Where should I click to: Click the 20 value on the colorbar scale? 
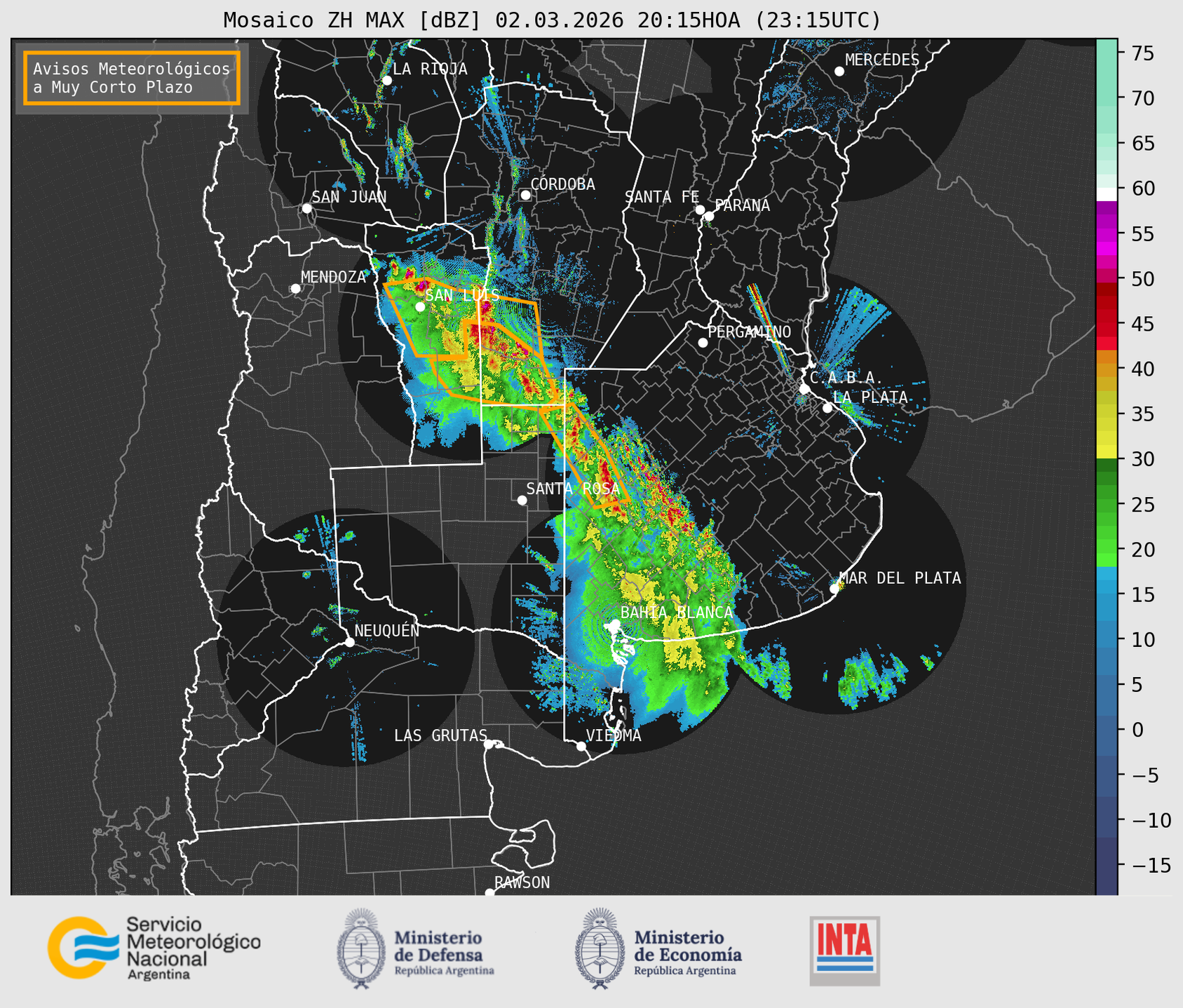pos(1142,550)
